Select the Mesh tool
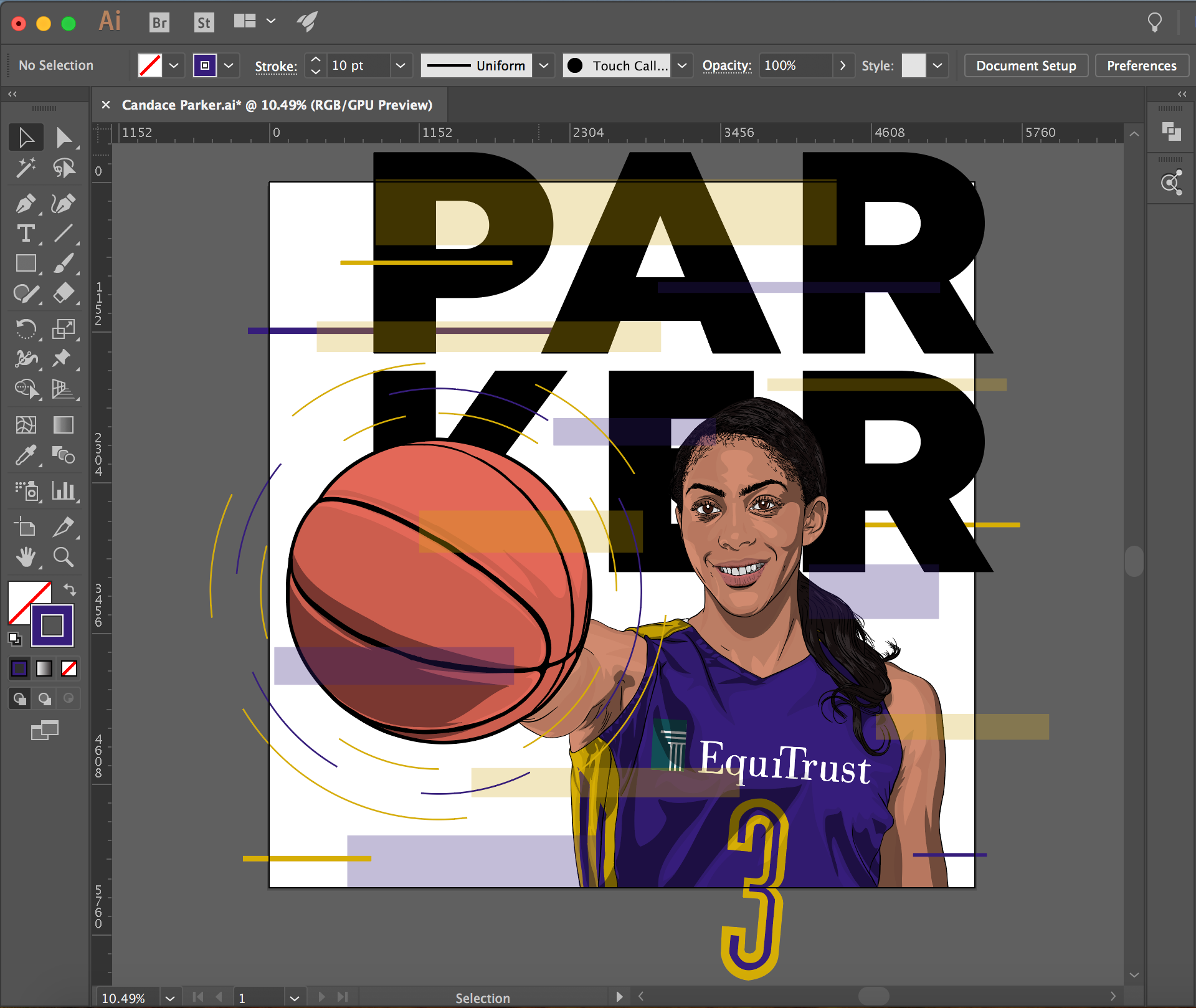Viewport: 1196px width, 1008px height. coord(26,425)
